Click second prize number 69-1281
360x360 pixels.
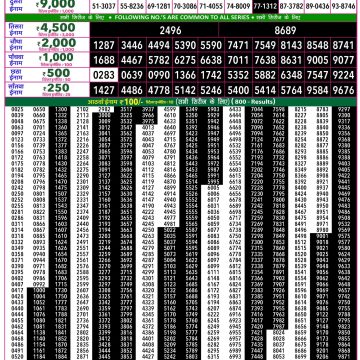pos(159,6)
